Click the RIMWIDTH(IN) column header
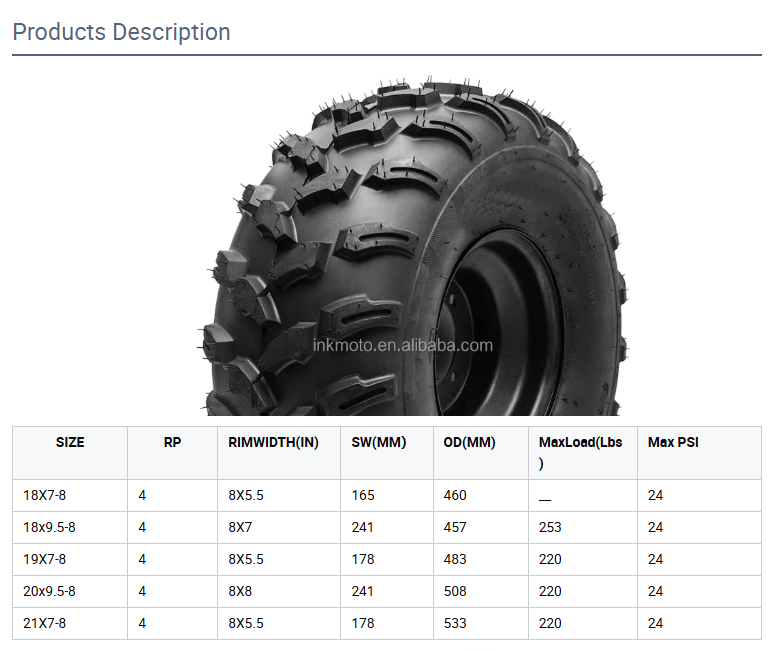The image size is (776, 651). pyautogui.click(x=274, y=442)
